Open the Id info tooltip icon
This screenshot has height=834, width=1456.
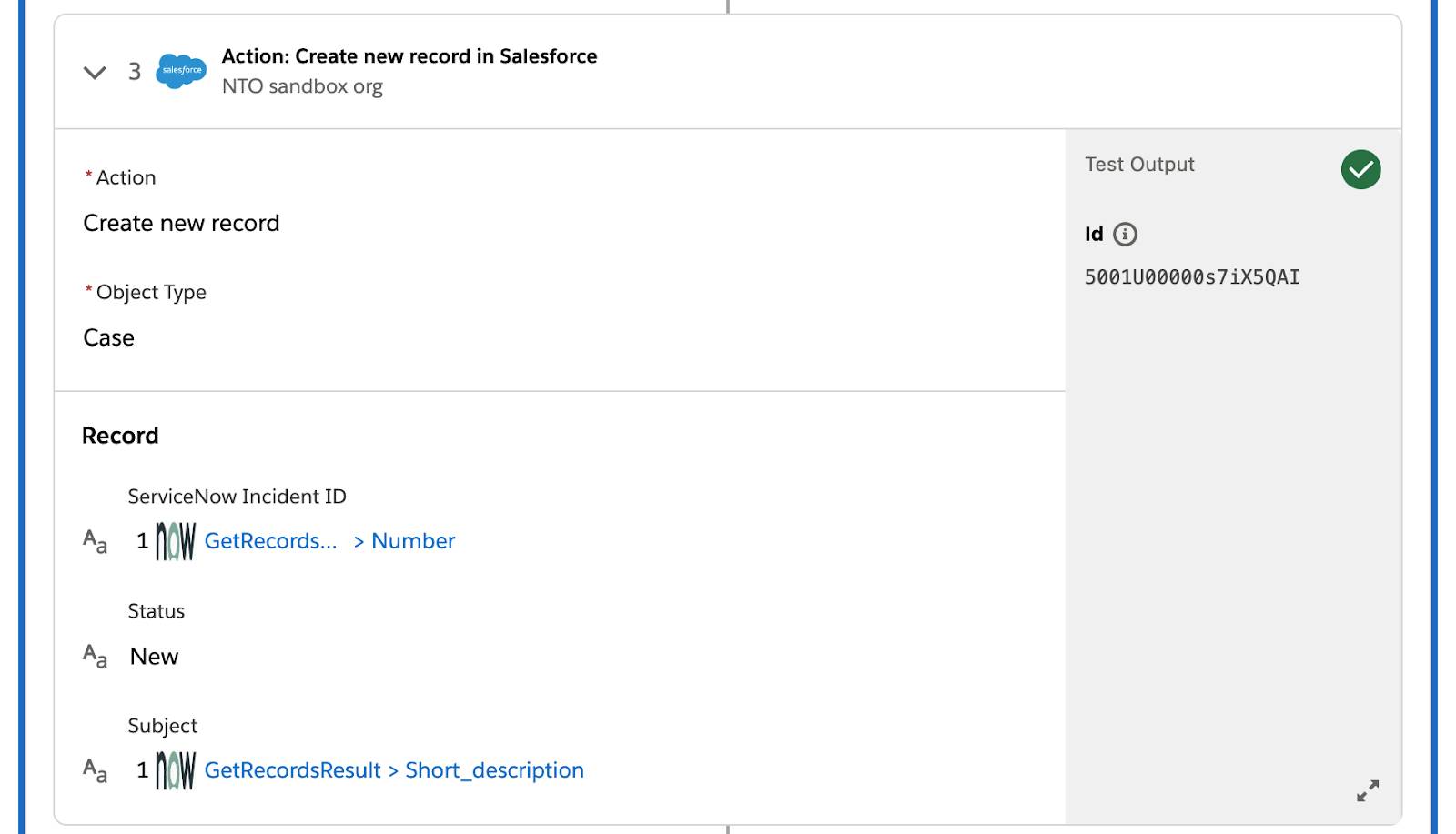click(x=1126, y=235)
